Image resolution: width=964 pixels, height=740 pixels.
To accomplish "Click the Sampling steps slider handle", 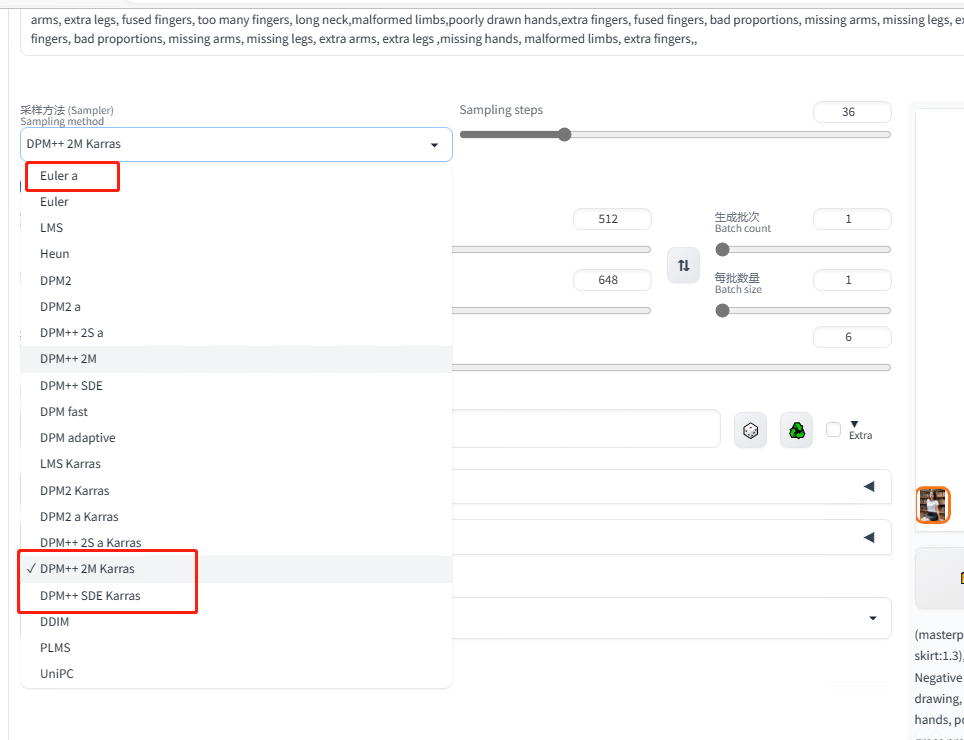I will click(564, 135).
